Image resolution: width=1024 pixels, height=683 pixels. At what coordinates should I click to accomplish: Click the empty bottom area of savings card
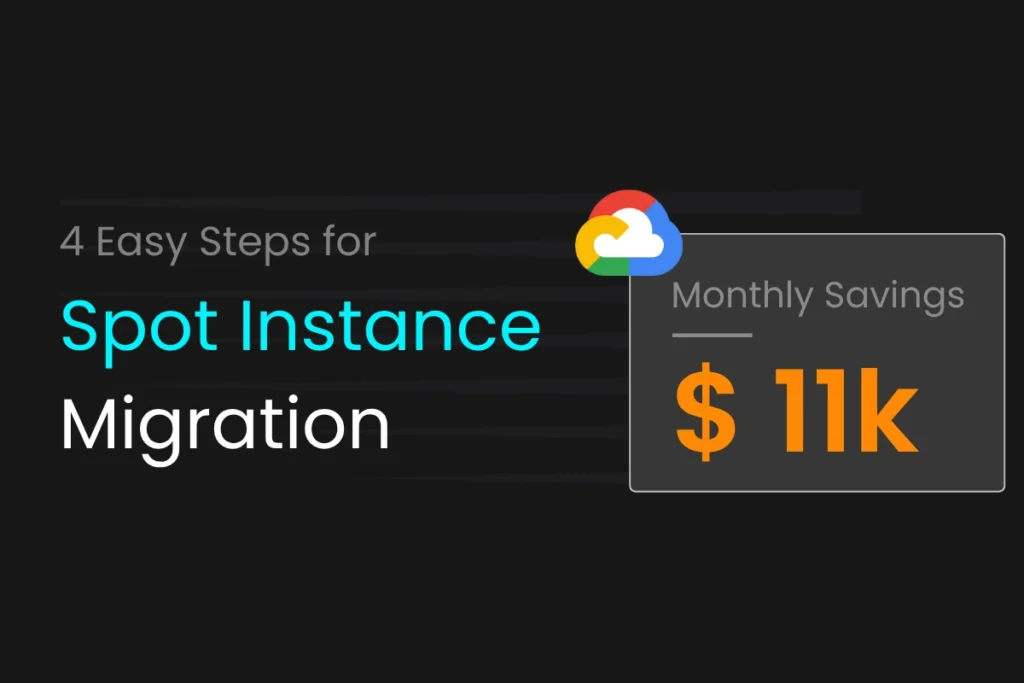click(x=816, y=472)
